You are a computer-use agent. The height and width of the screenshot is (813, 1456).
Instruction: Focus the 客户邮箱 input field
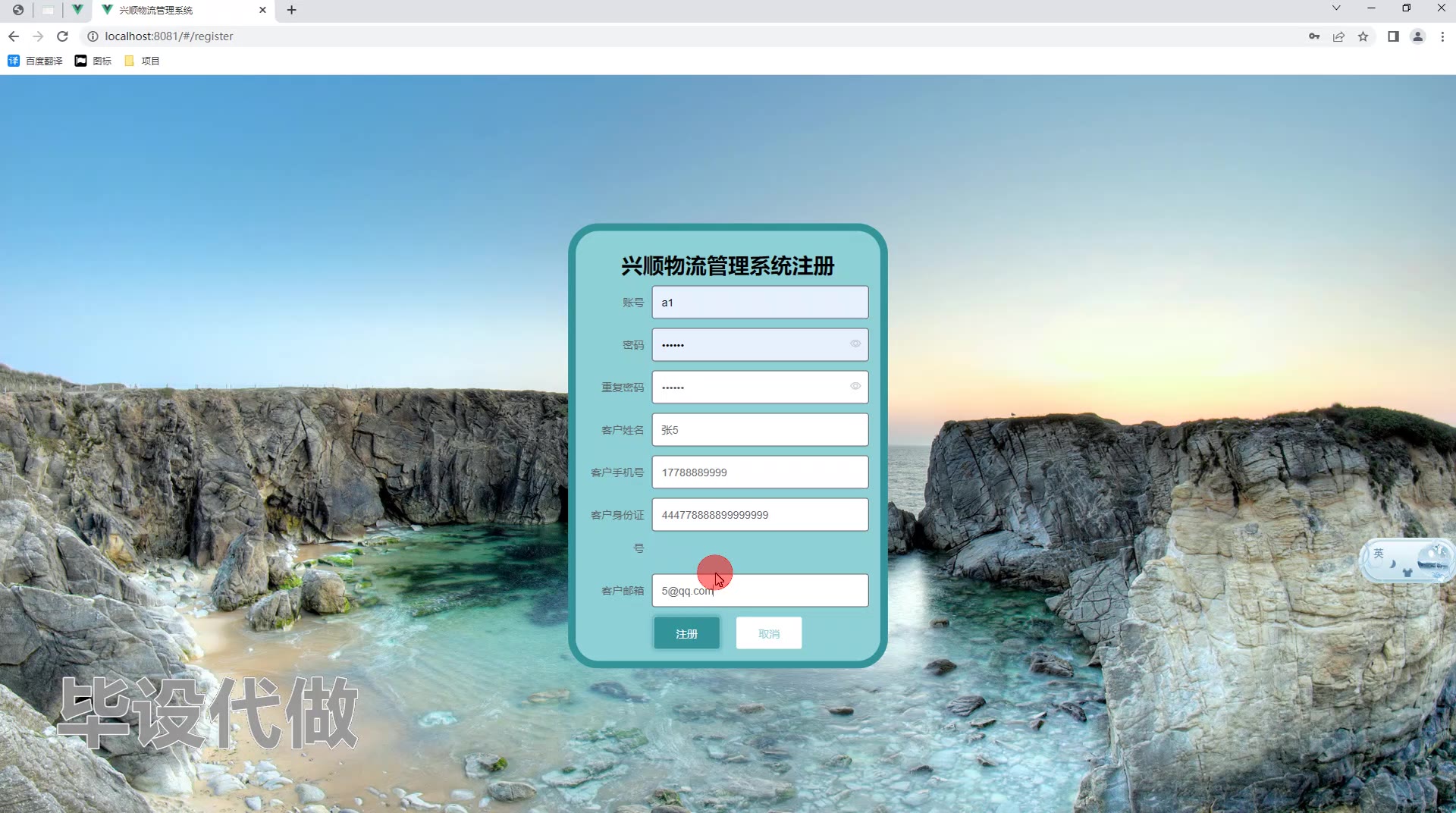coord(760,590)
